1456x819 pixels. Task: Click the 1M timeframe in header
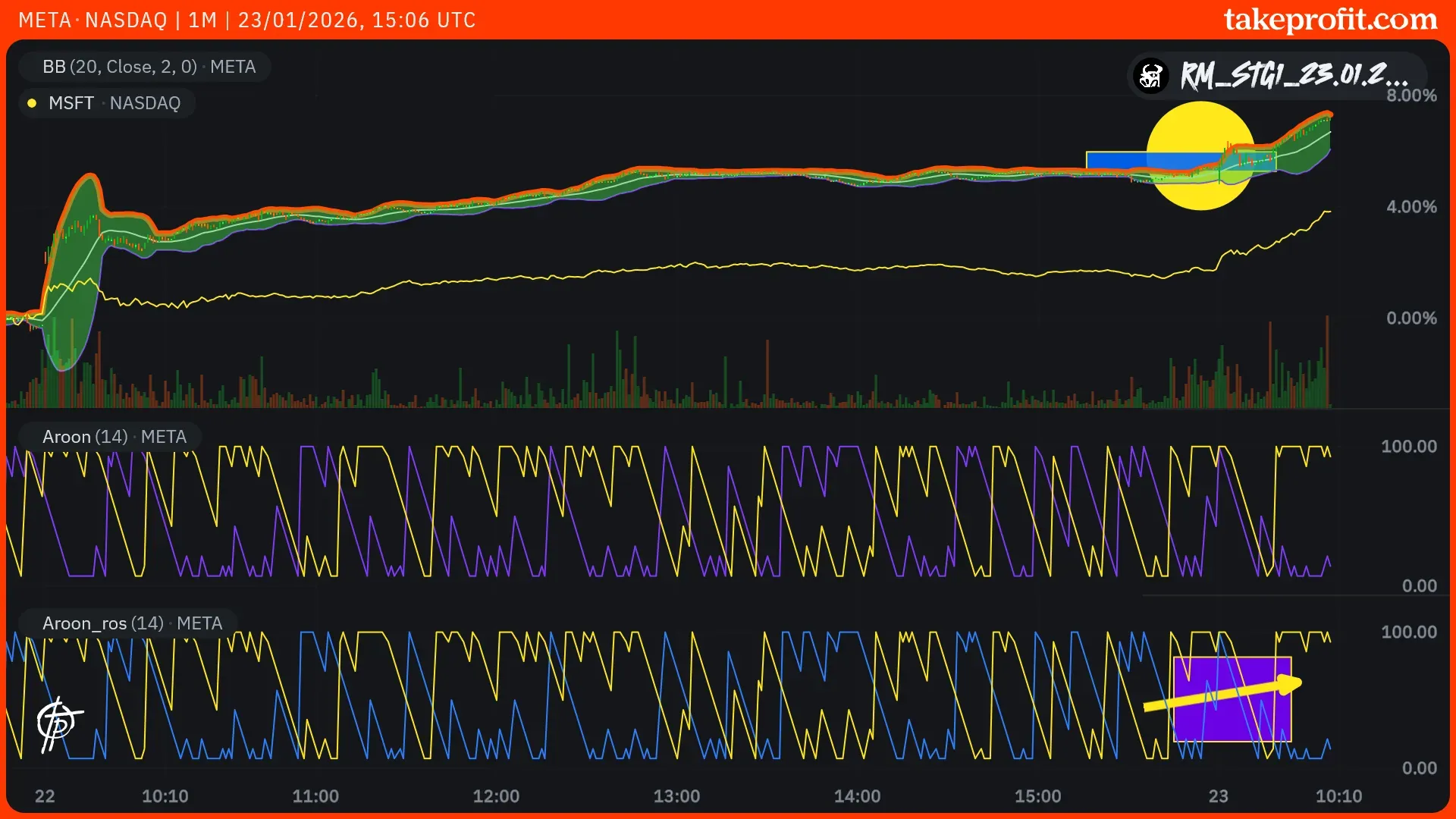(x=202, y=20)
